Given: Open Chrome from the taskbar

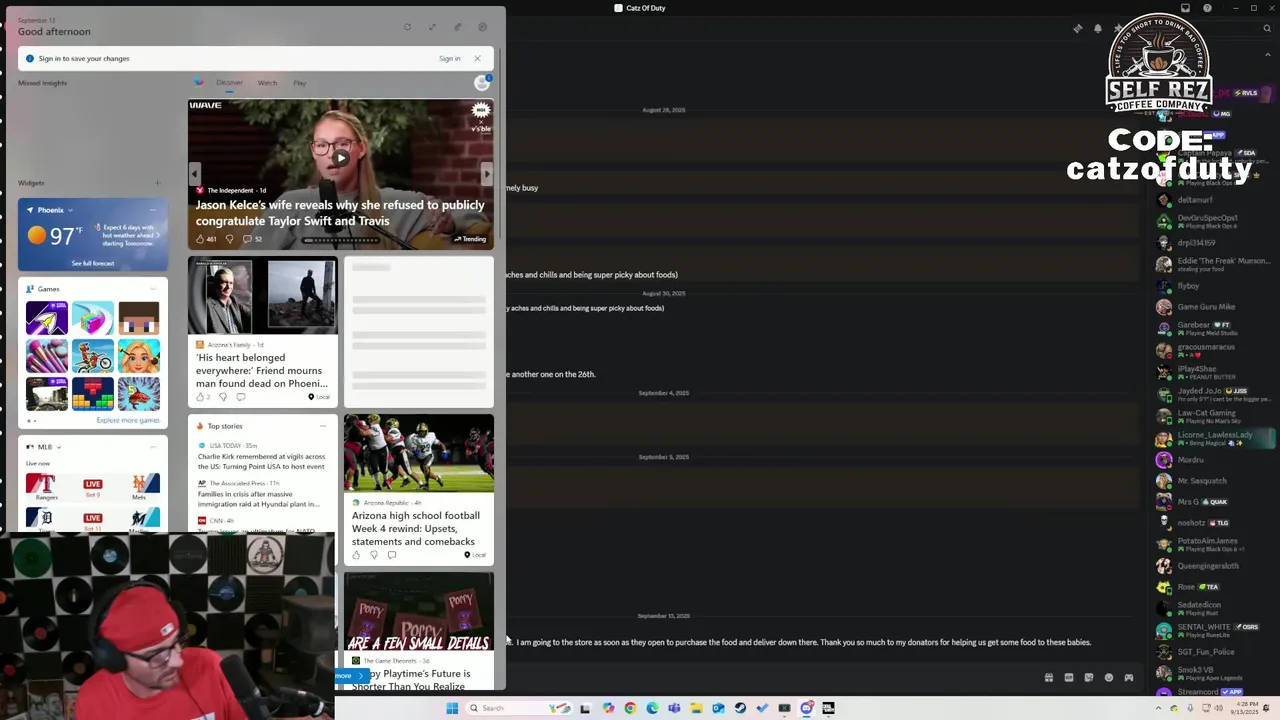Looking at the screenshot, I should click(630, 708).
